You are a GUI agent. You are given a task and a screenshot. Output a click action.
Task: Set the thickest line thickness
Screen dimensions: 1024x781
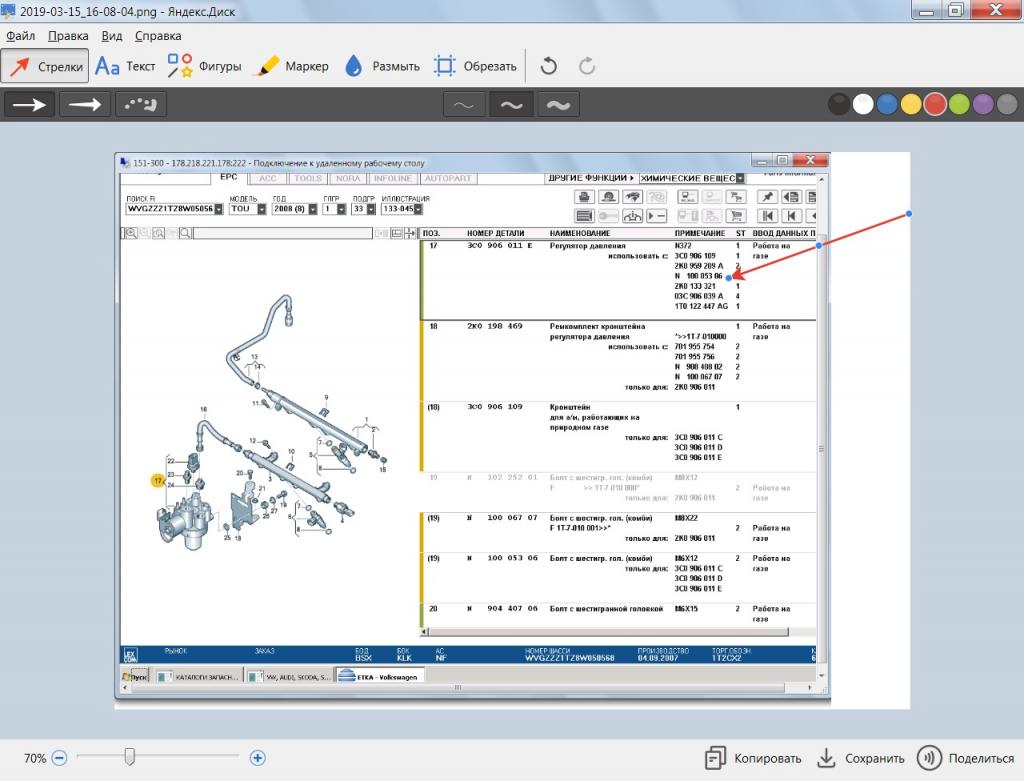[558, 104]
